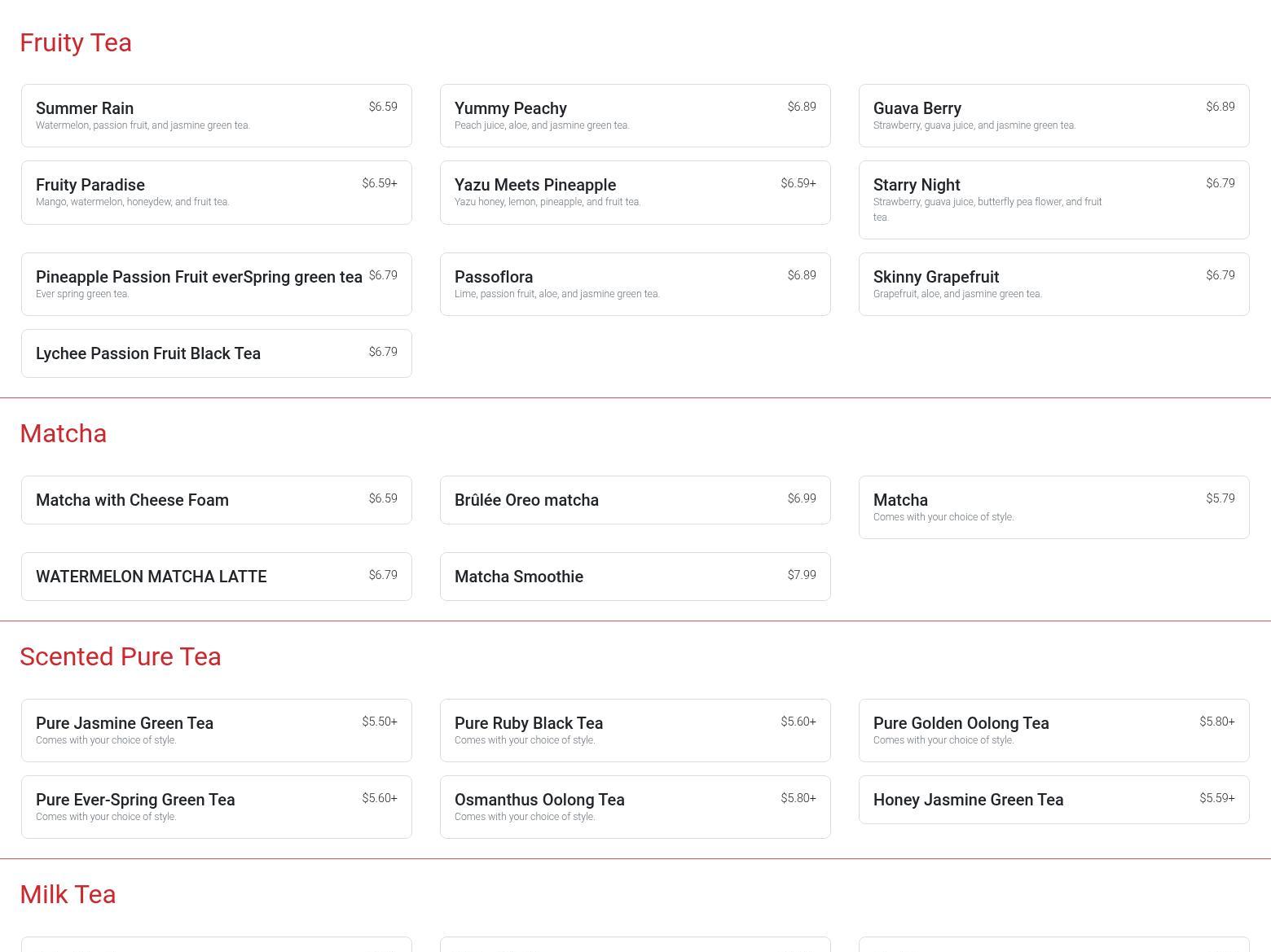Select the Passoflora tea card
The width and height of the screenshot is (1271, 952).
pyautogui.click(x=635, y=284)
